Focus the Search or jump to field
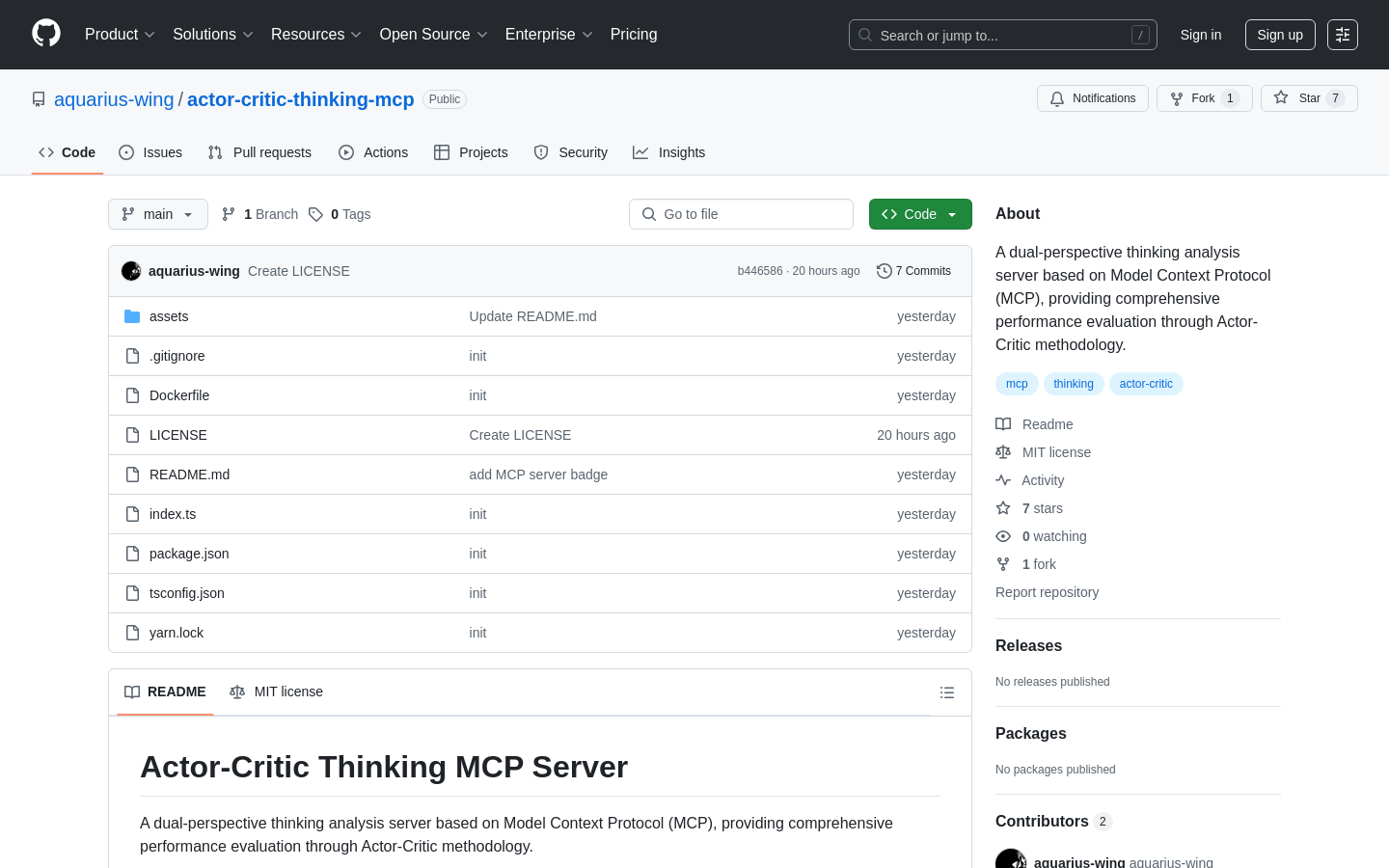The image size is (1389, 868). click(1003, 35)
